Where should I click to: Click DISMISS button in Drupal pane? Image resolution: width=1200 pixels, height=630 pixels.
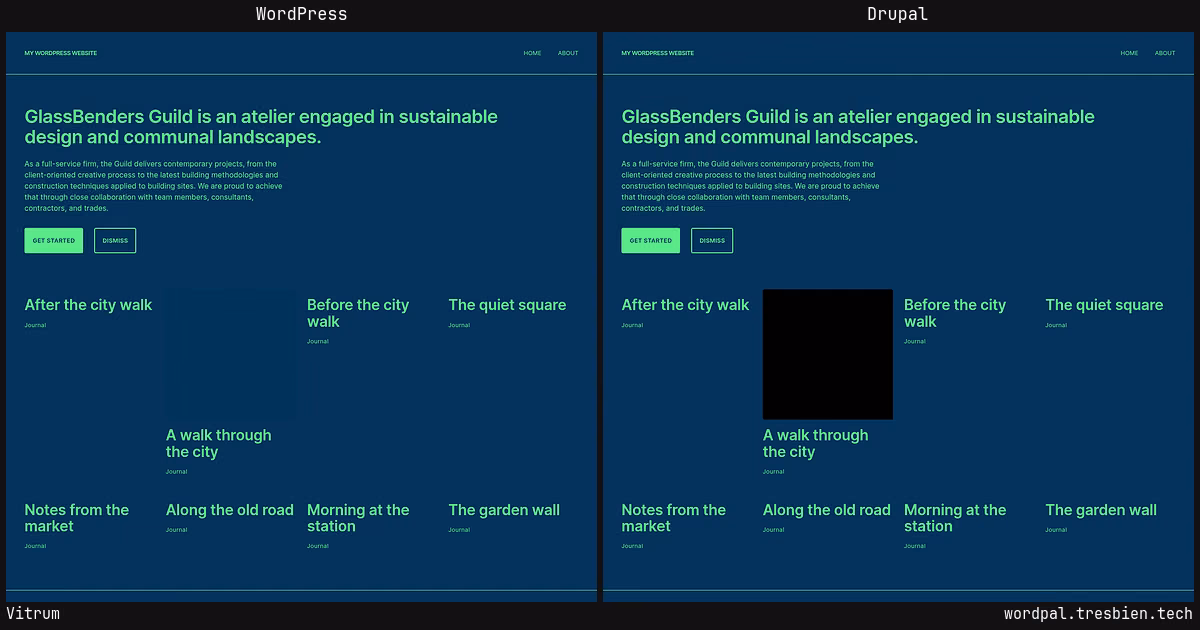coord(712,240)
